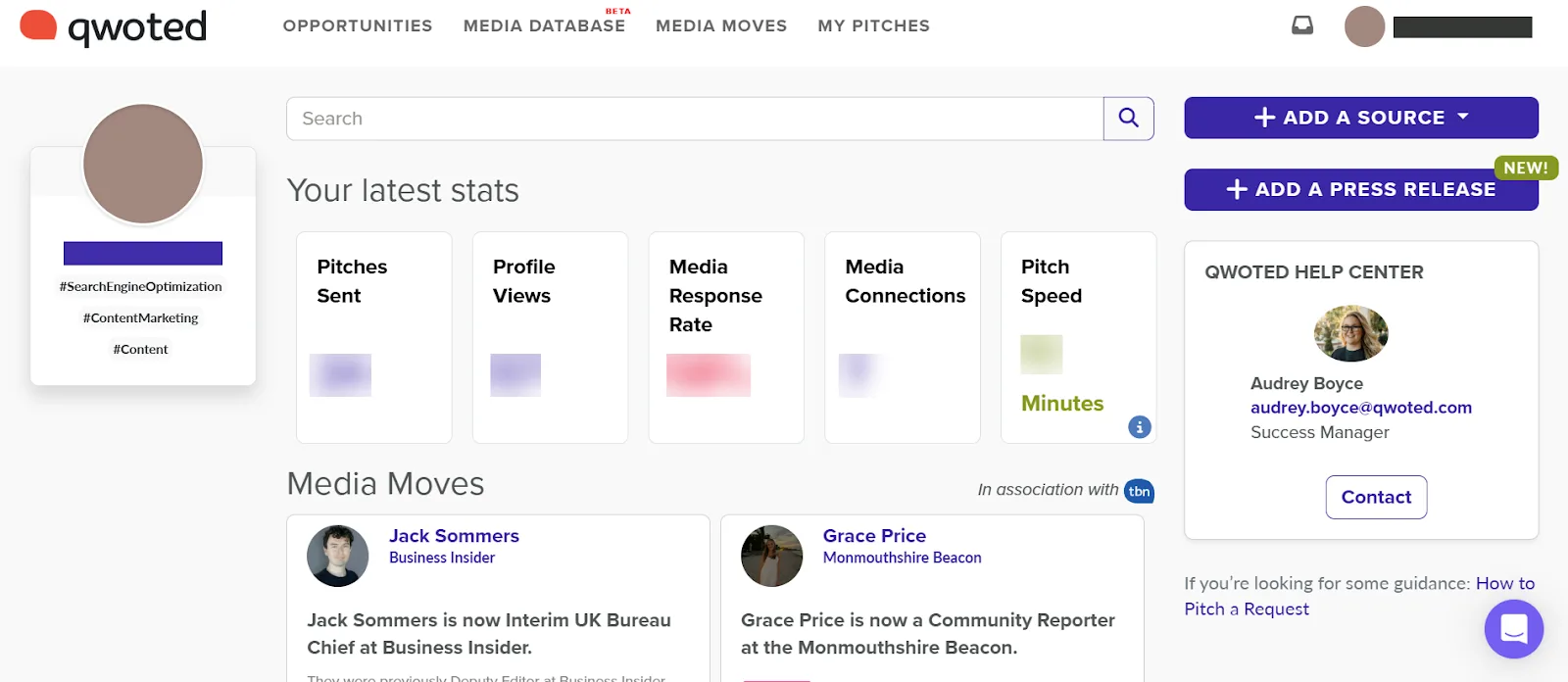Click the redacted username in header
This screenshot has height=682, width=1568.
(1463, 27)
